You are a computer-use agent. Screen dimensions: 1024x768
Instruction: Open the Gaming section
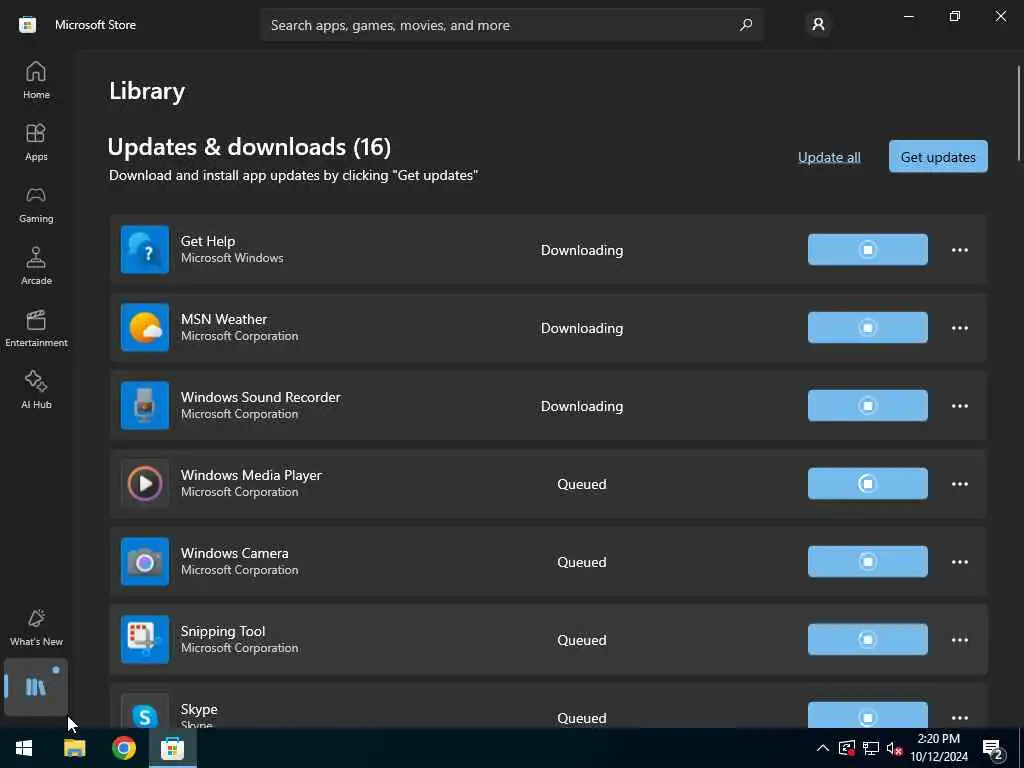coord(36,204)
